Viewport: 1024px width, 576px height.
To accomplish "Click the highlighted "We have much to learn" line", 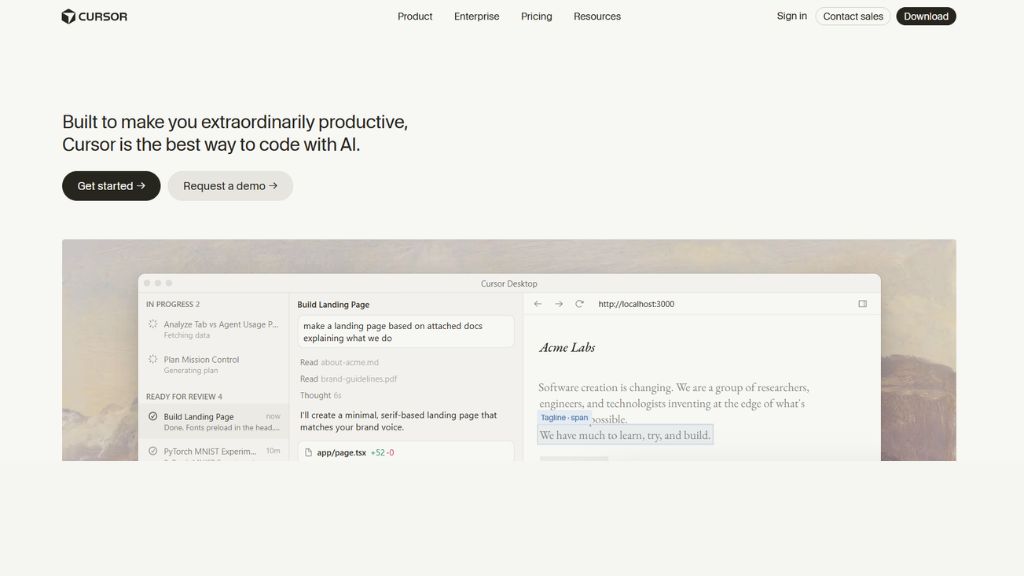I will (625, 435).
